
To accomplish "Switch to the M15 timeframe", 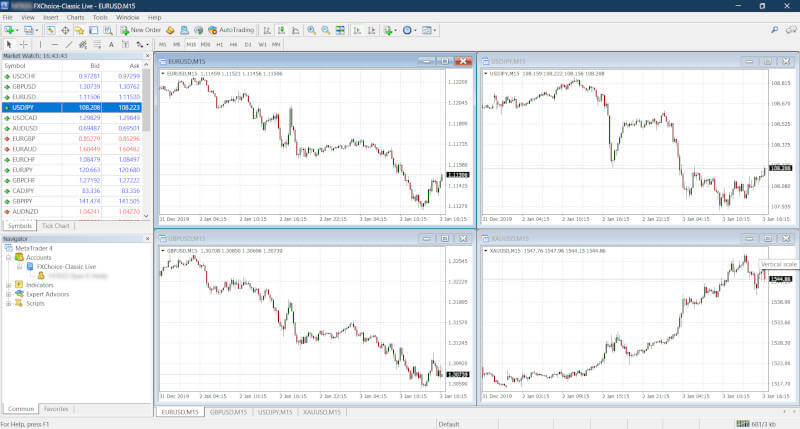I will pyautogui.click(x=191, y=45).
